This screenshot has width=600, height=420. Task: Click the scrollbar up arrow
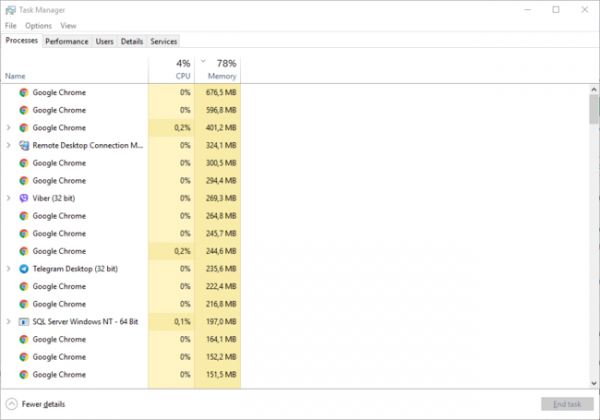pos(593,90)
